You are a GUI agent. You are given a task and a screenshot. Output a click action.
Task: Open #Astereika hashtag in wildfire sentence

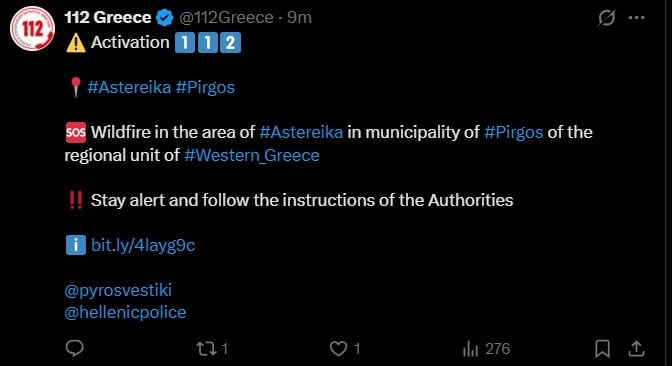[x=301, y=132]
